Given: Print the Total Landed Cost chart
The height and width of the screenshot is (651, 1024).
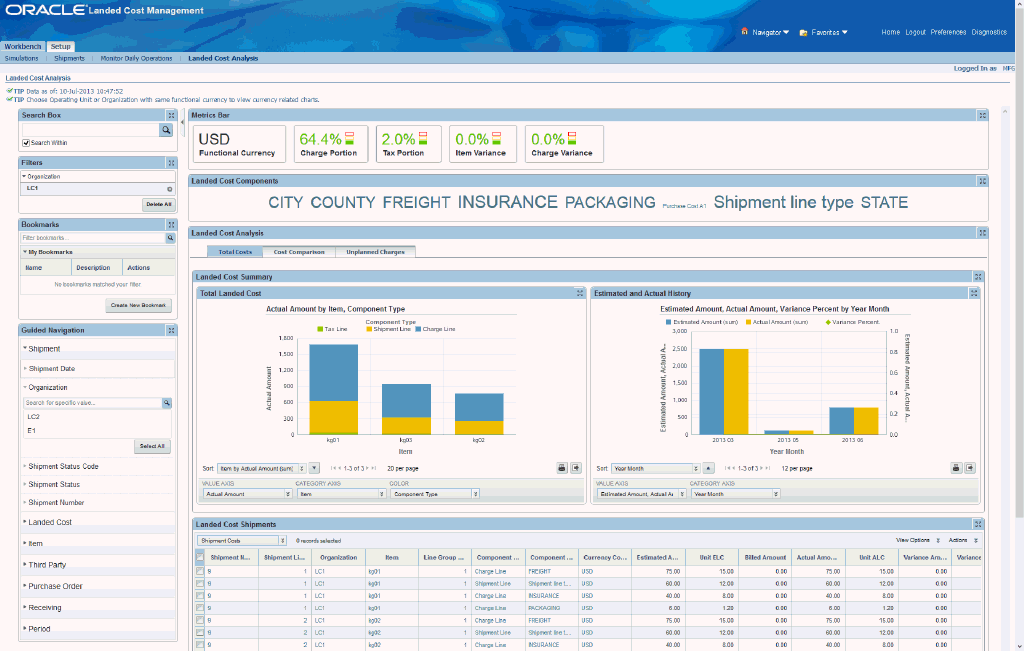Looking at the screenshot, I should pyautogui.click(x=562, y=468).
